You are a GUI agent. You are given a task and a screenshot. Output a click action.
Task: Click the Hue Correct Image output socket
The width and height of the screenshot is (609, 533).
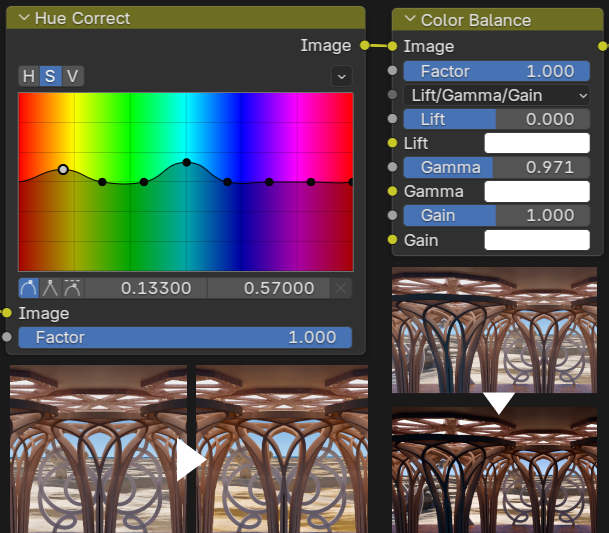(365, 45)
